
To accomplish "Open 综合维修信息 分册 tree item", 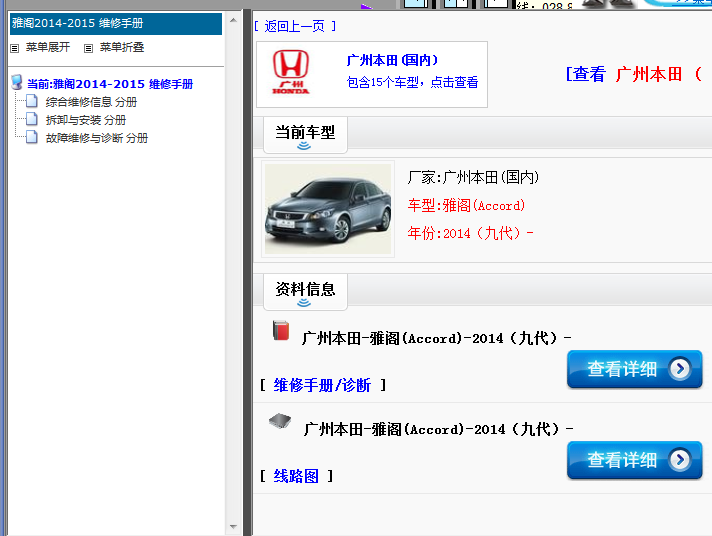I will [91, 102].
